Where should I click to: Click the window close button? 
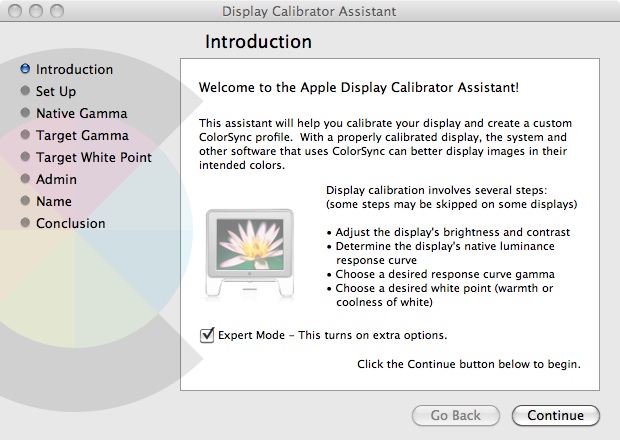coord(15,11)
